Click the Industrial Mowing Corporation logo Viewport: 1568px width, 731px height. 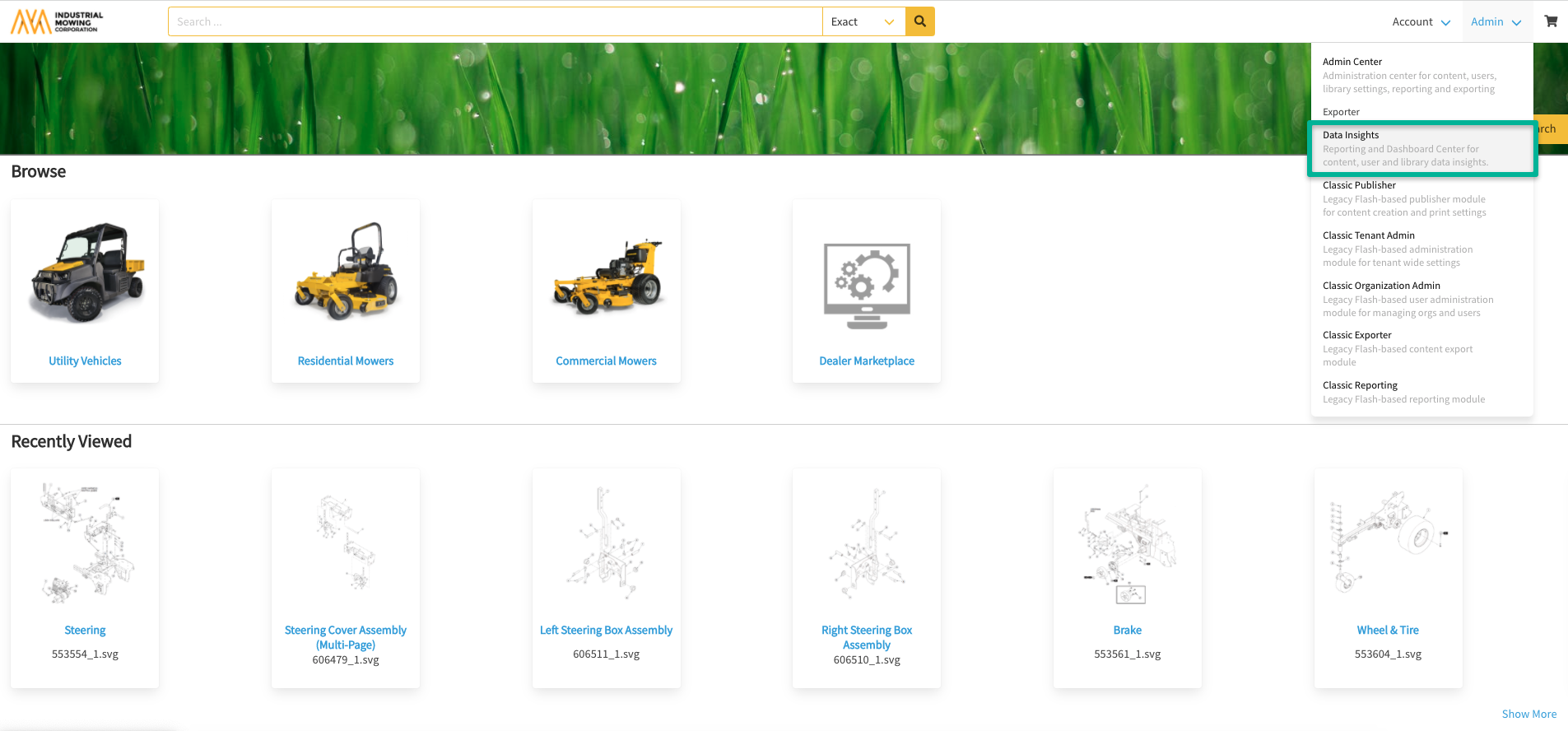[58, 21]
